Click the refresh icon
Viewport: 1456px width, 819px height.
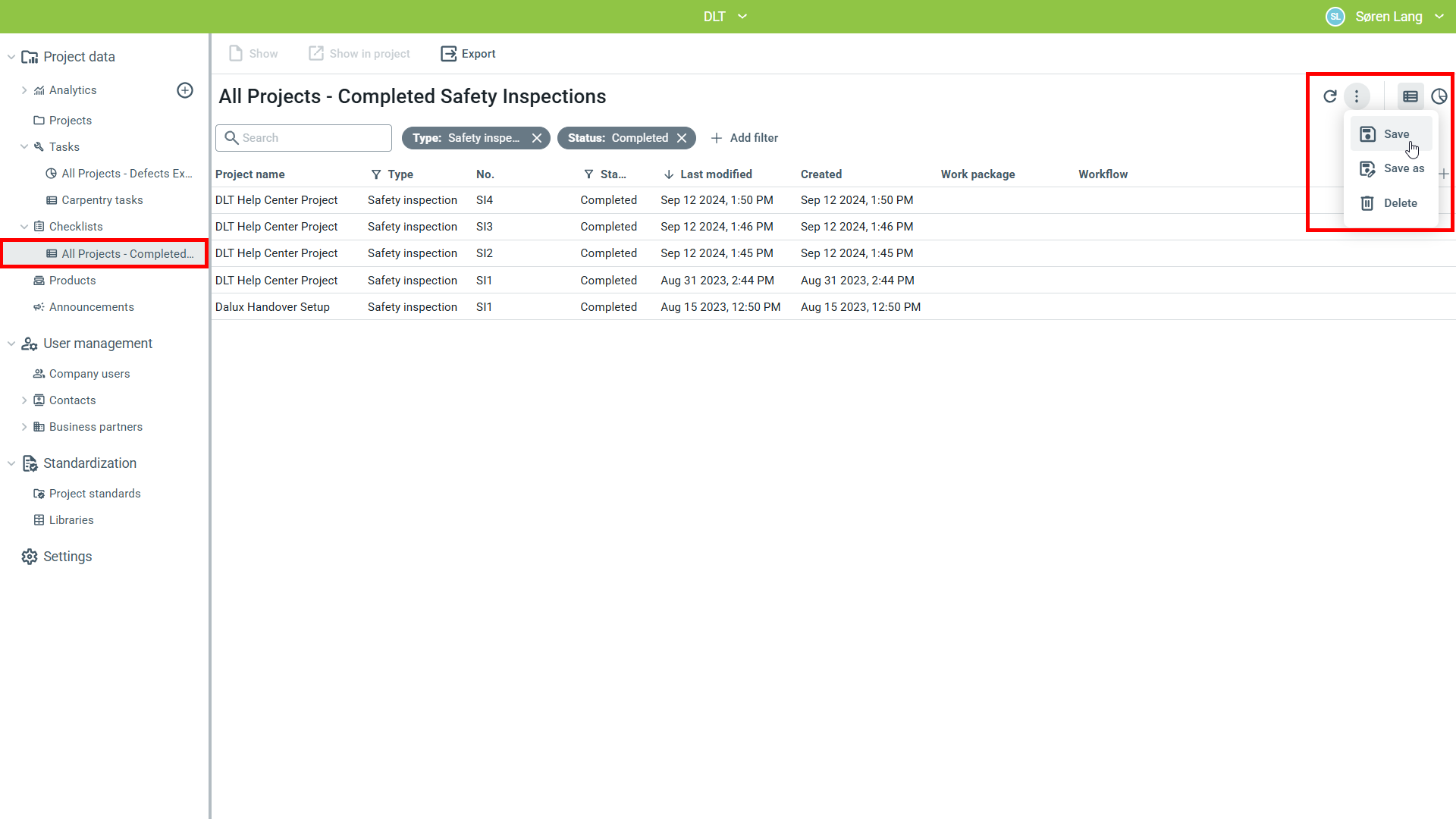(1329, 96)
